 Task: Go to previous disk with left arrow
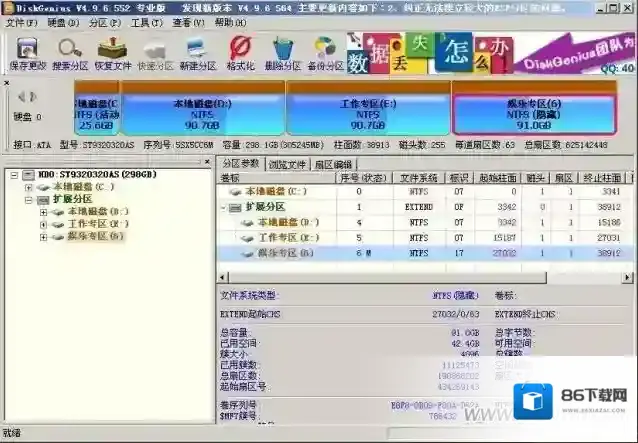[22, 97]
